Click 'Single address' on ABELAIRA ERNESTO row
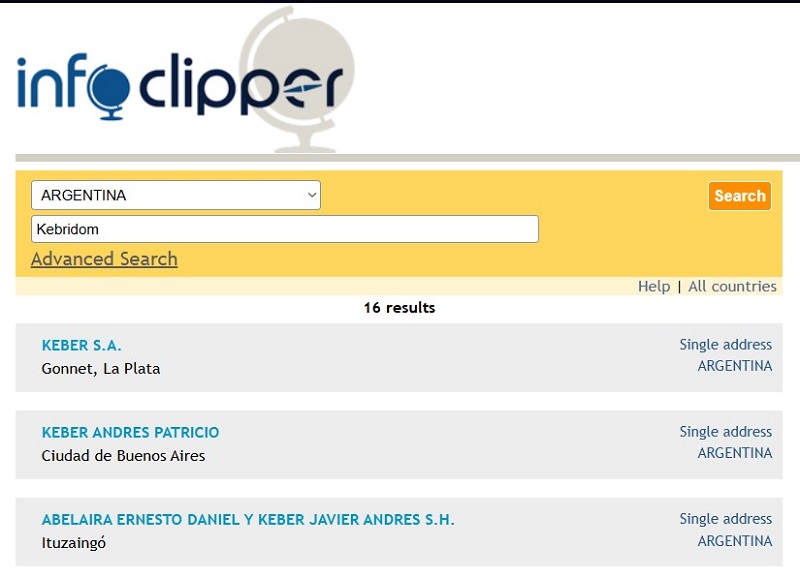 point(726,519)
